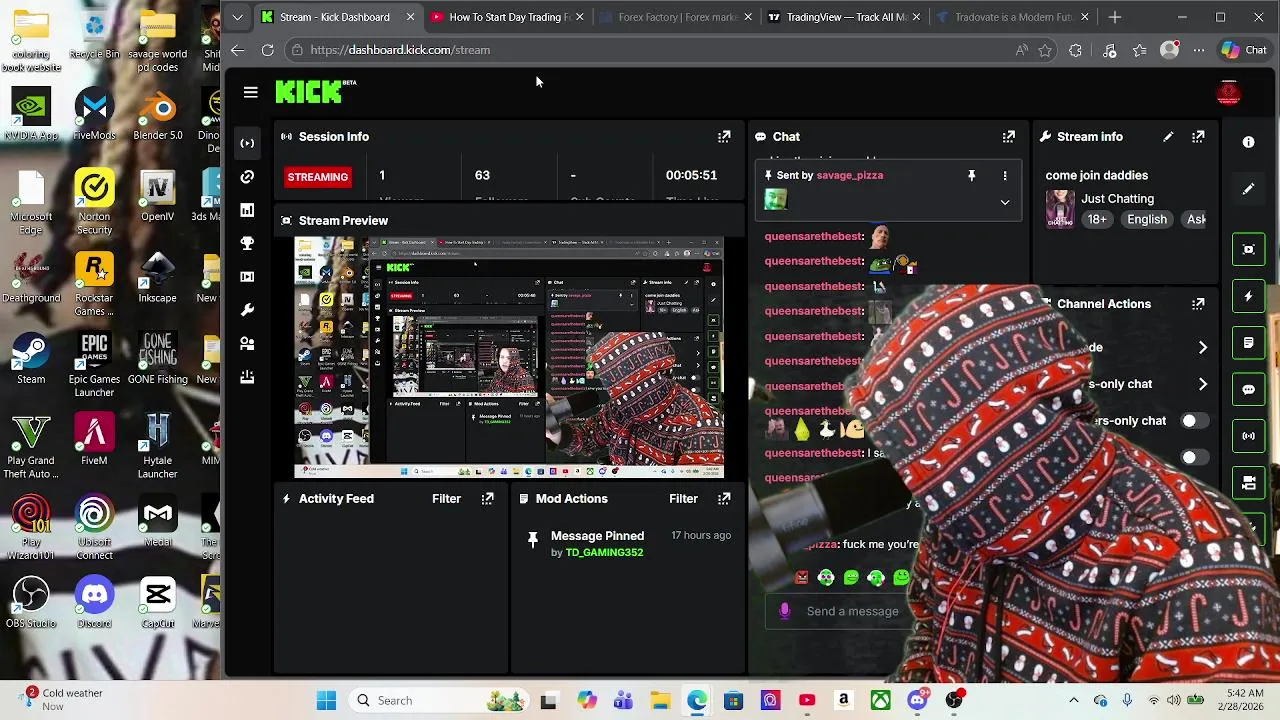This screenshot has width=1280, height=720.
Task: Open the Copilot Chat button in Edge
Action: pos(1245,50)
